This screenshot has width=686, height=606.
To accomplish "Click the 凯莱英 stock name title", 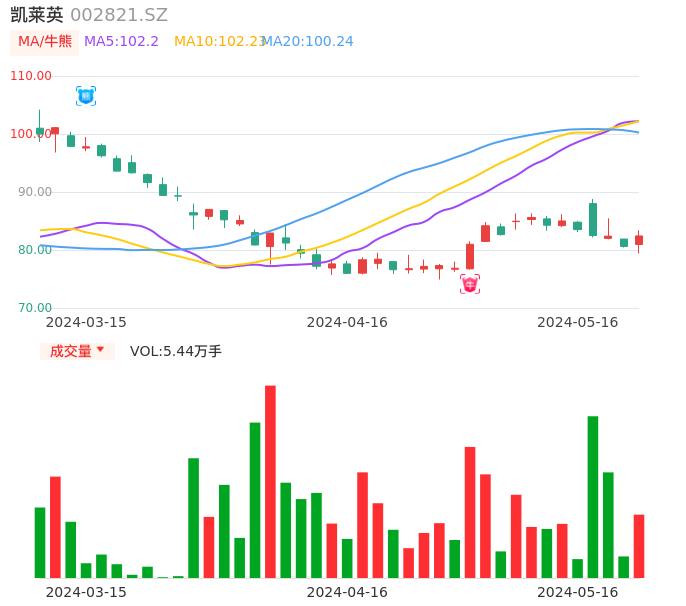I will pyautogui.click(x=37, y=15).
